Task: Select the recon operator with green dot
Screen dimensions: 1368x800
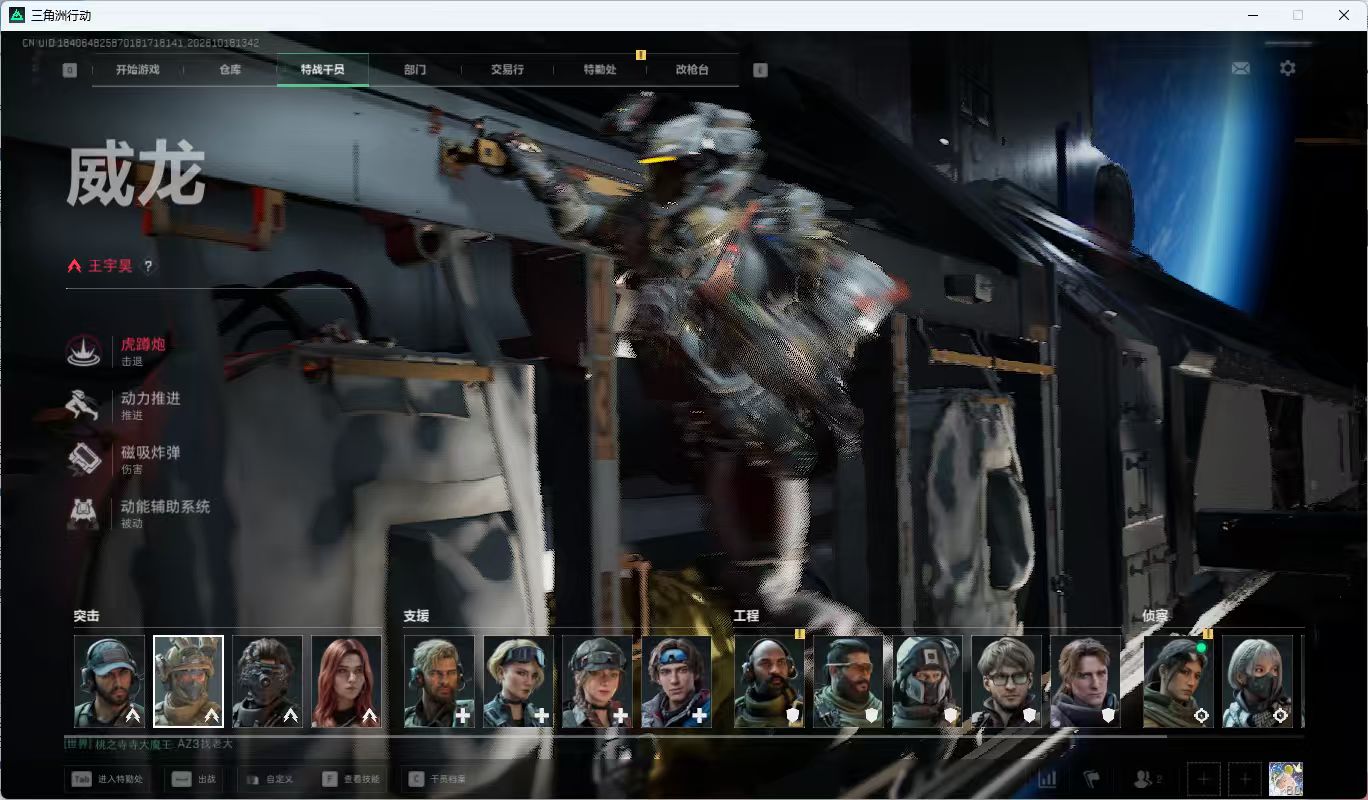Action: pos(1178,681)
